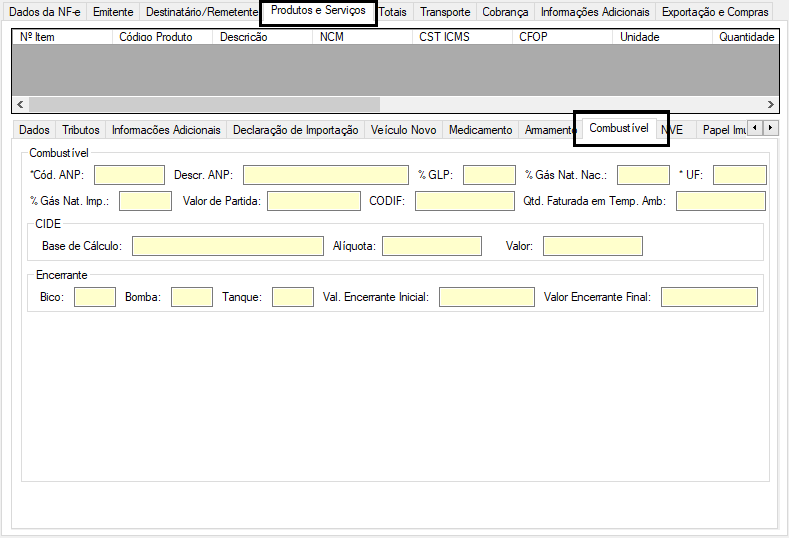Go to the Totais tab

pos(392,12)
